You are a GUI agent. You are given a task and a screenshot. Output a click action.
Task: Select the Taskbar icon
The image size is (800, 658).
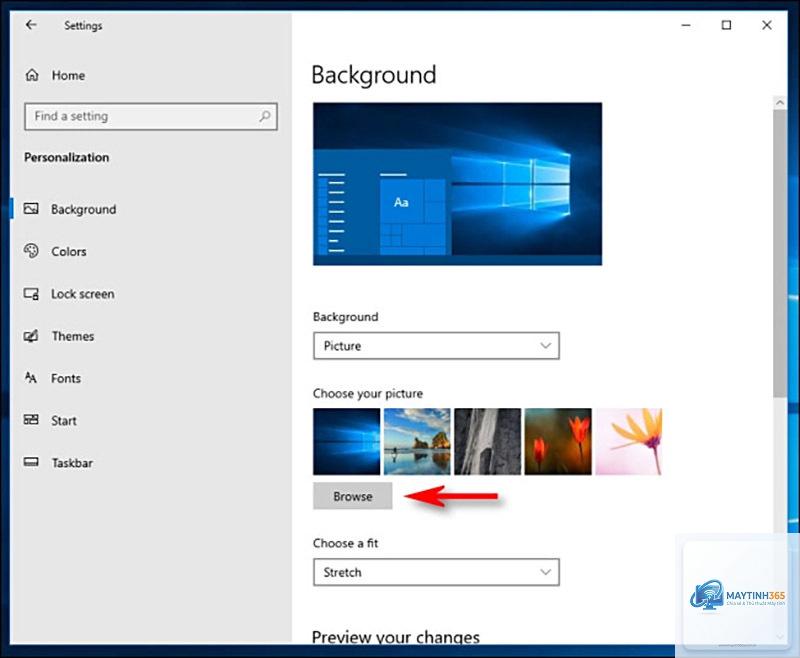click(x=31, y=462)
